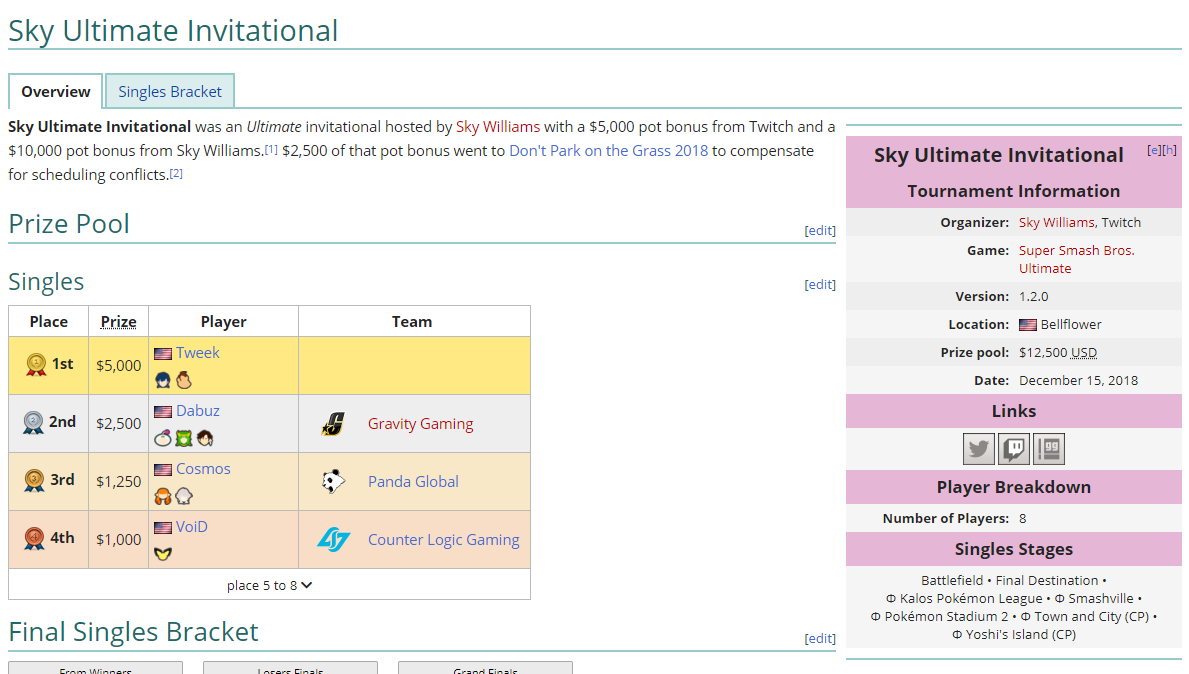Viewport: 1189px width, 674px height.
Task: Open Super Smash Bros. Ultimate game link
Action: click(x=1076, y=259)
